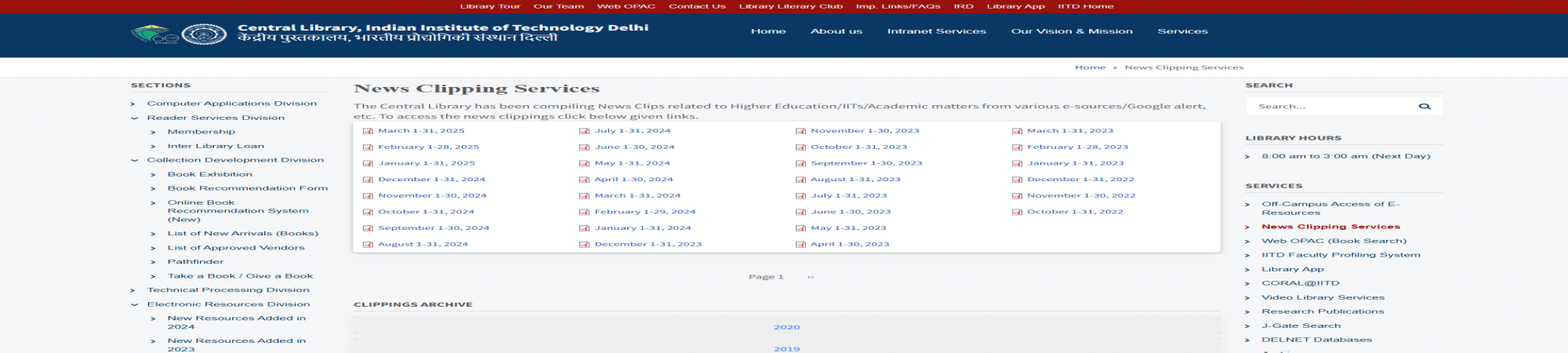The width and height of the screenshot is (1568, 353).
Task: Expand the 2019 clippings archive
Action: point(786,348)
